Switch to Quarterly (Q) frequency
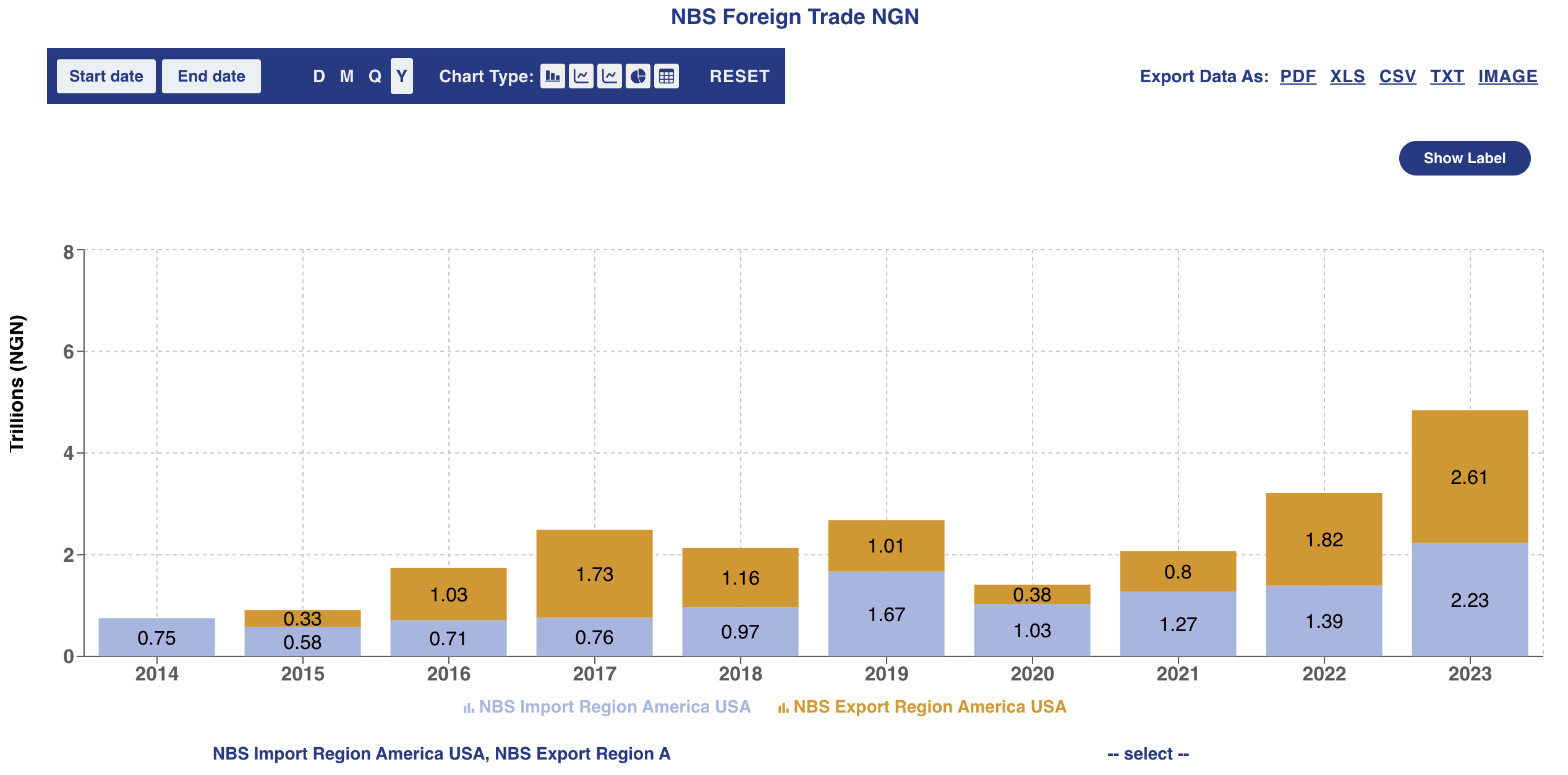The image size is (1568, 775). [x=375, y=77]
